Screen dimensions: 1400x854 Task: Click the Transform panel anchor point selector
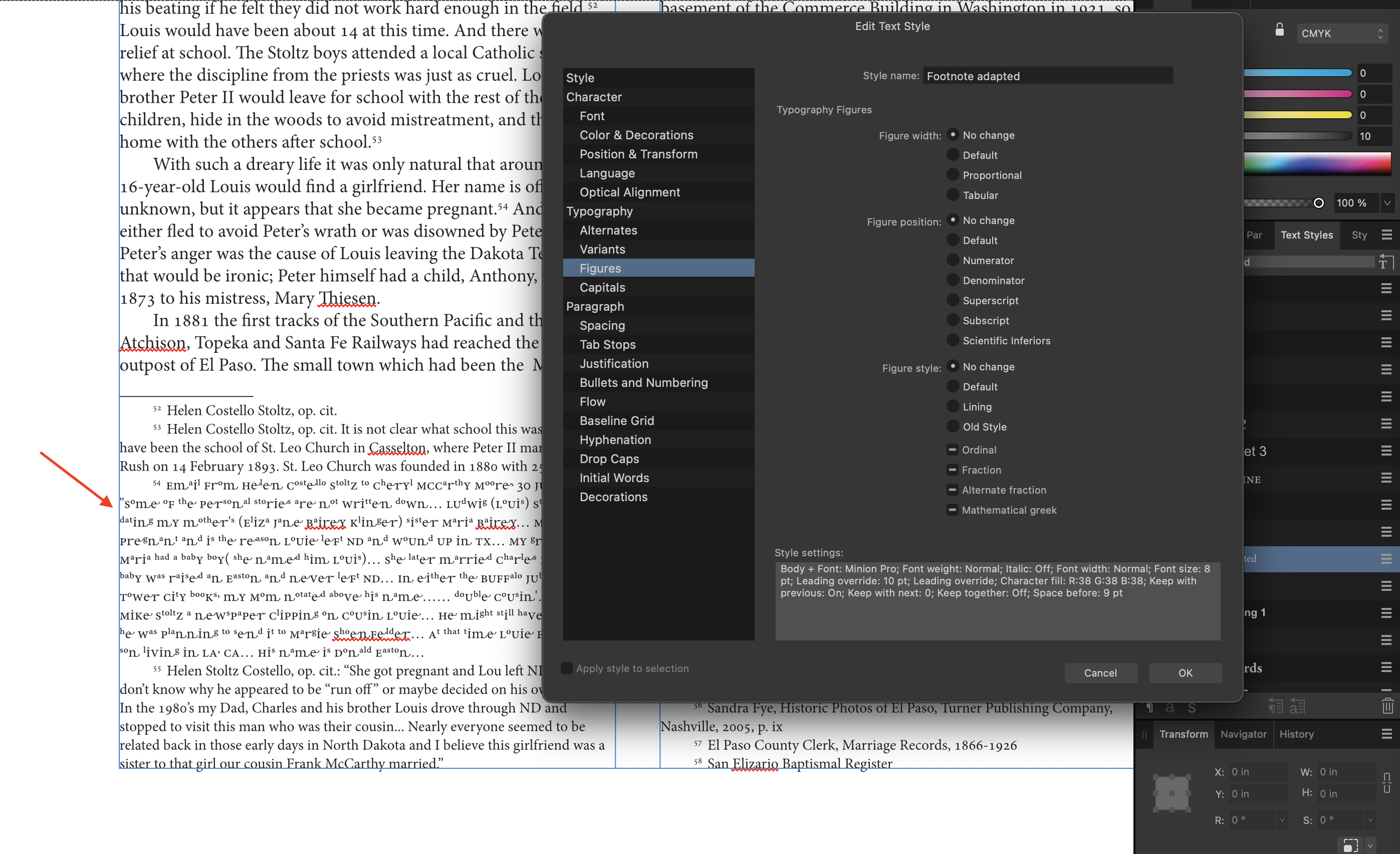(1172, 793)
